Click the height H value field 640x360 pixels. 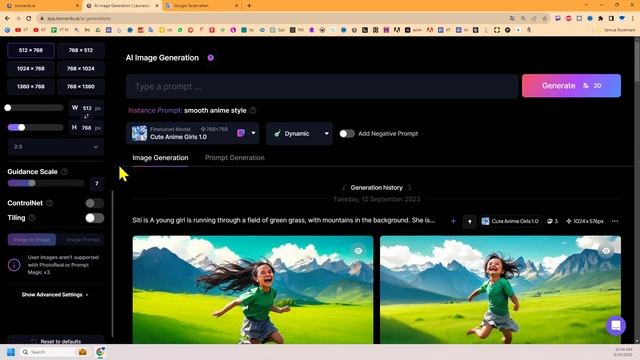coord(87,128)
